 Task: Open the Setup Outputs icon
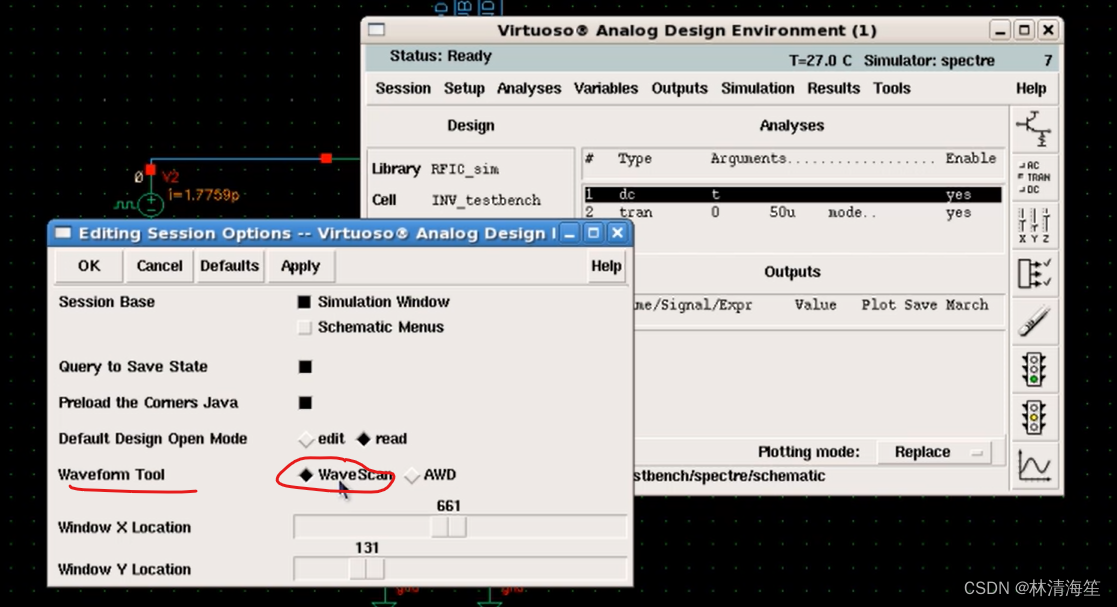1034,274
